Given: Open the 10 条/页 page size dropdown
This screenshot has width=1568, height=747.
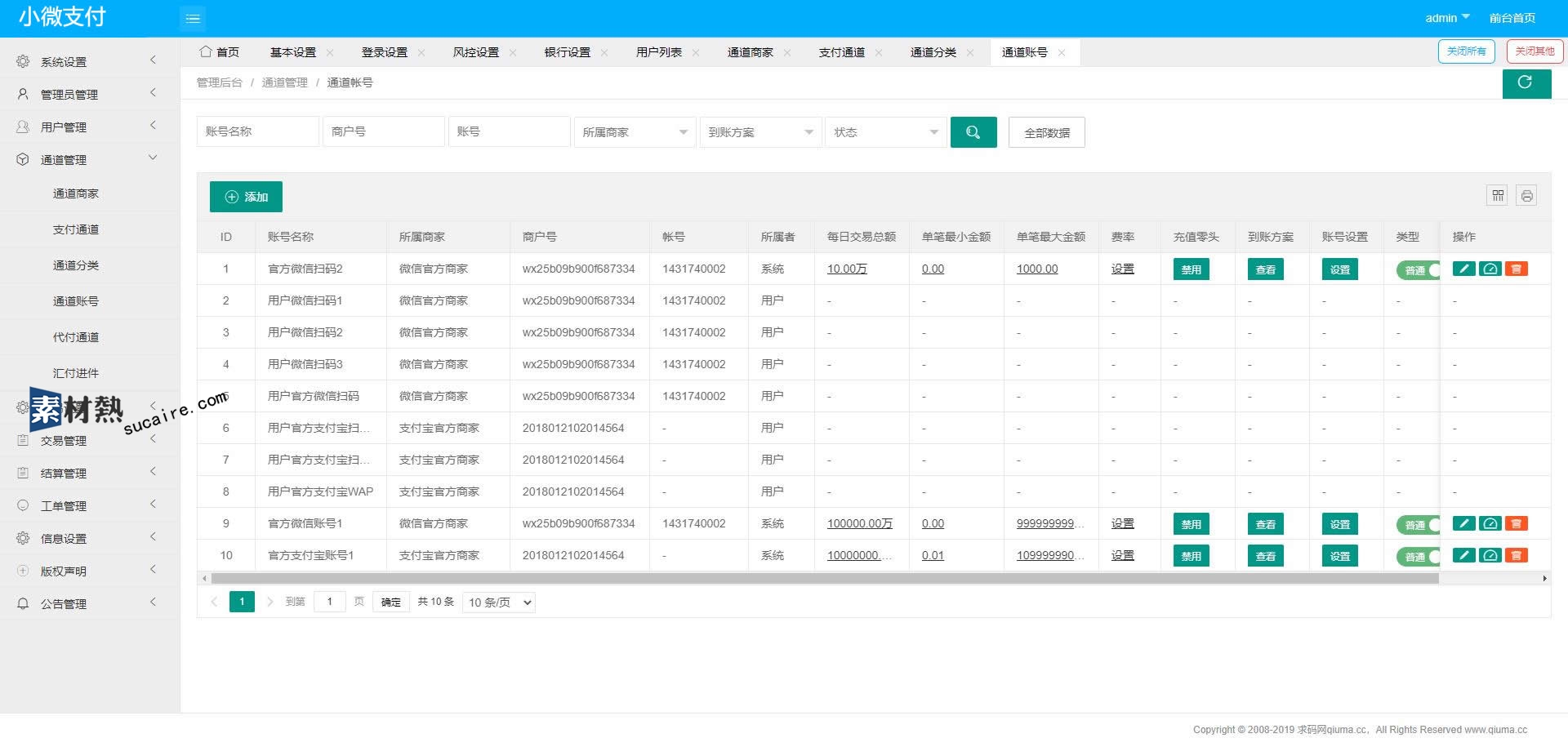Looking at the screenshot, I should coord(498,602).
